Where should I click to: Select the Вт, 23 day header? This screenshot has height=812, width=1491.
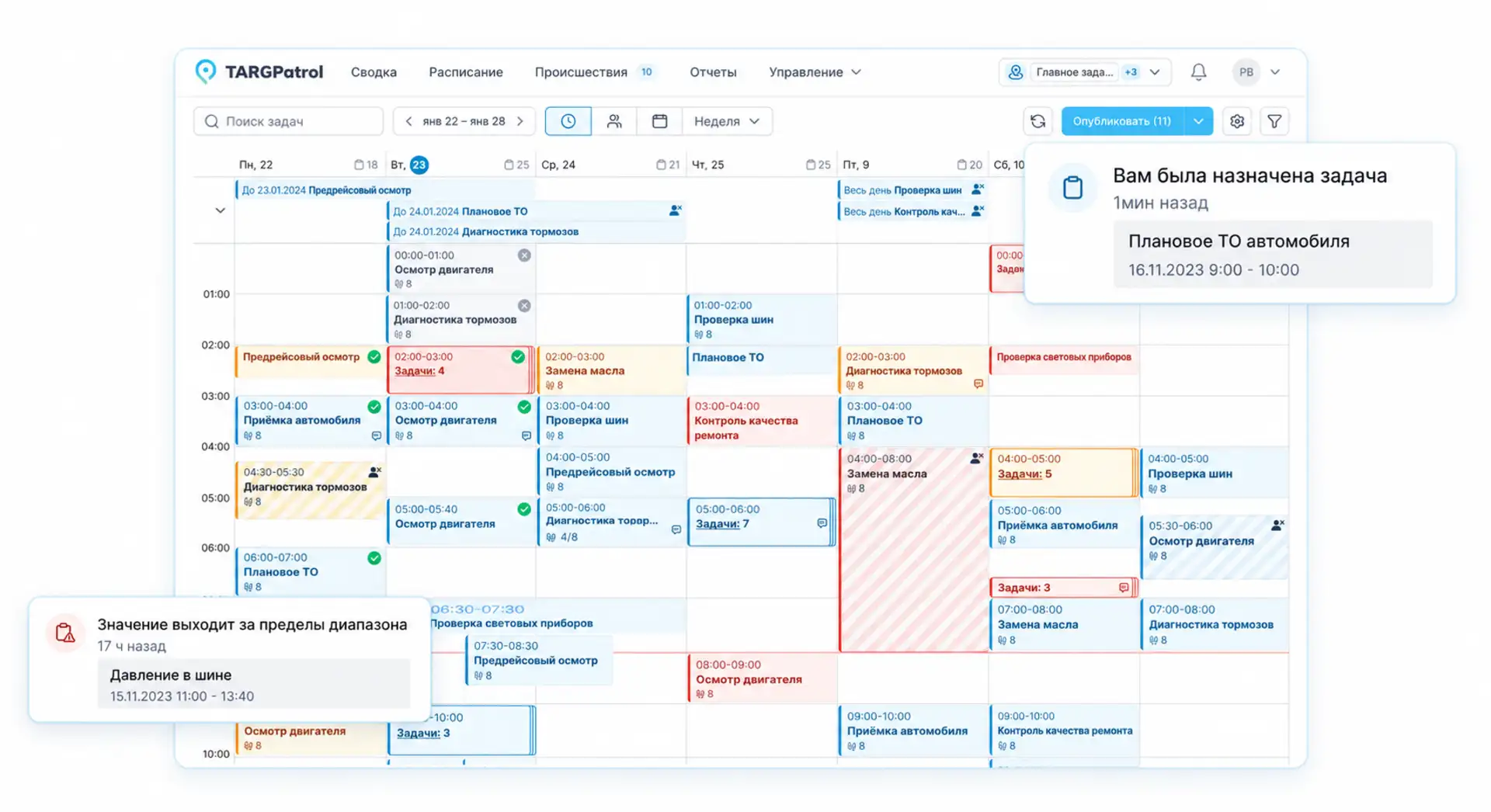409,165
